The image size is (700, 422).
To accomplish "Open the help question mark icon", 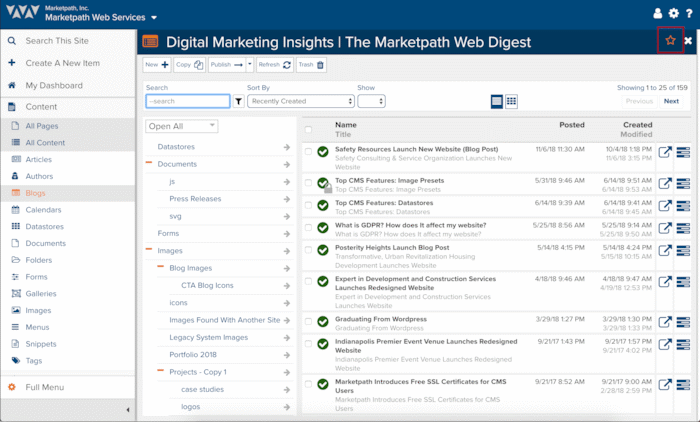I will (x=689, y=13).
